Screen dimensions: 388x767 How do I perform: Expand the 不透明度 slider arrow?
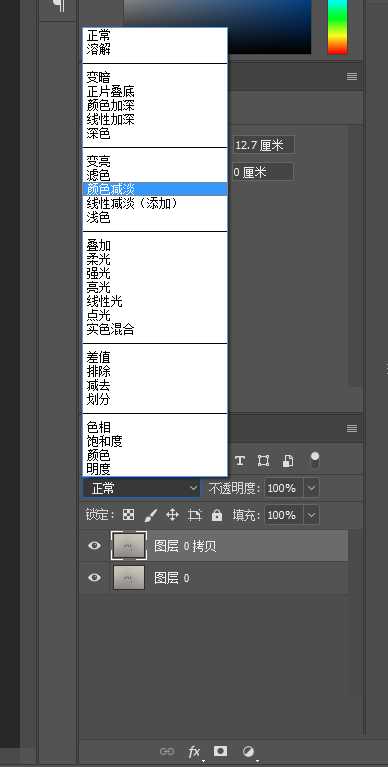click(312, 488)
